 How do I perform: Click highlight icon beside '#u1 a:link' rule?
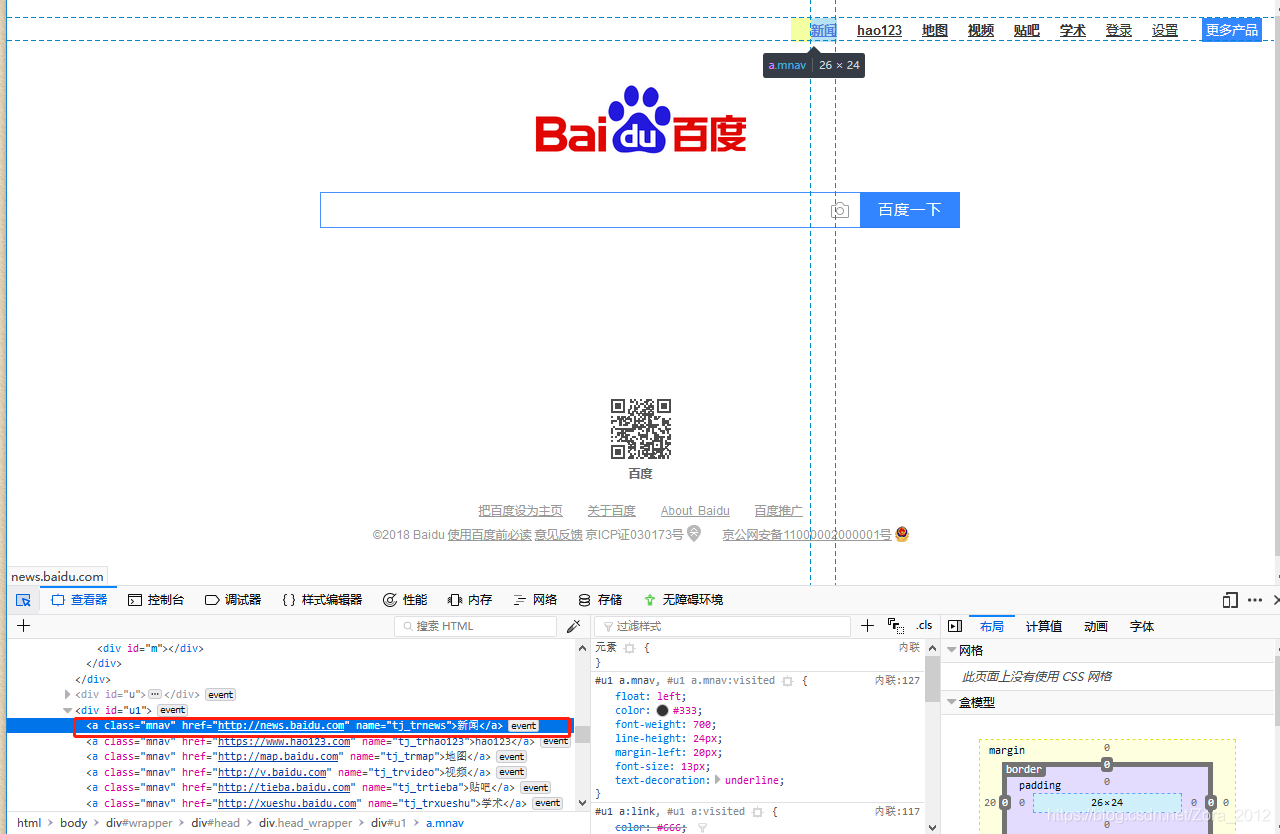[758, 812]
